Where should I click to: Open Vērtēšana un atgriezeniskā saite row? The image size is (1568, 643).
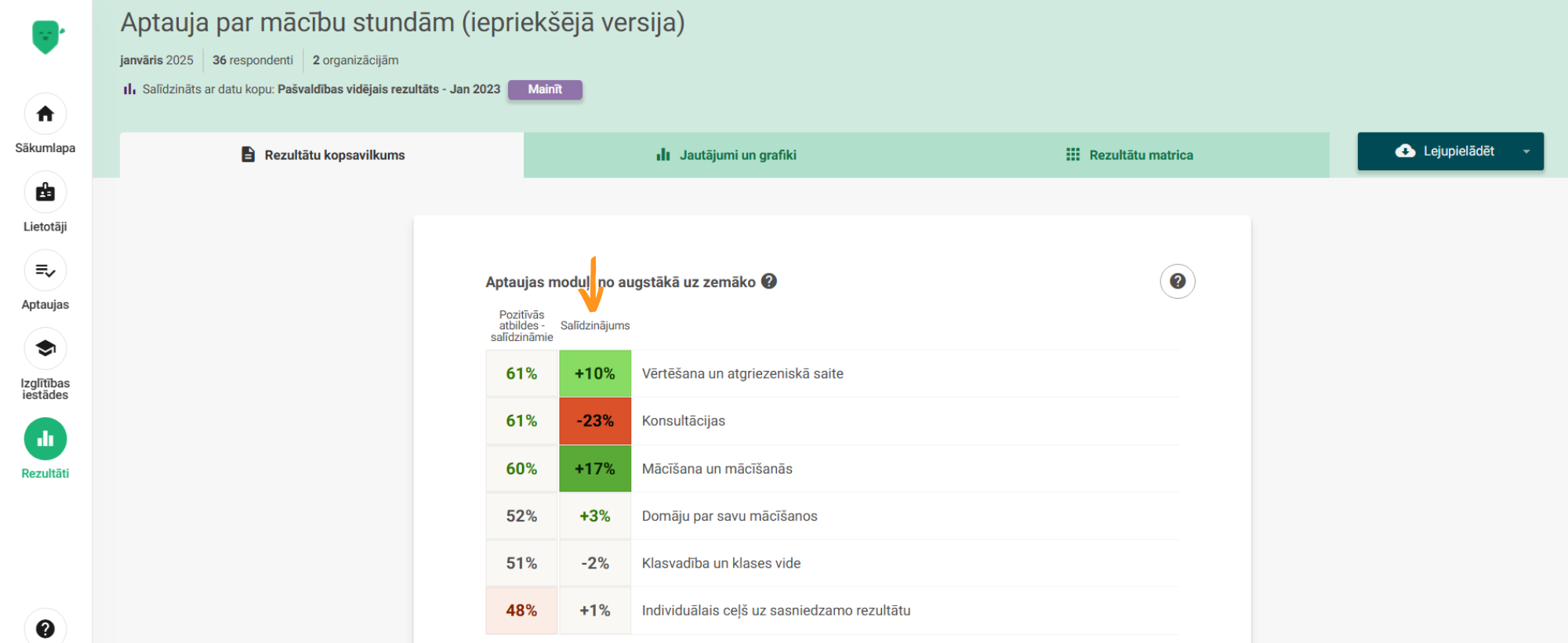[x=742, y=374]
